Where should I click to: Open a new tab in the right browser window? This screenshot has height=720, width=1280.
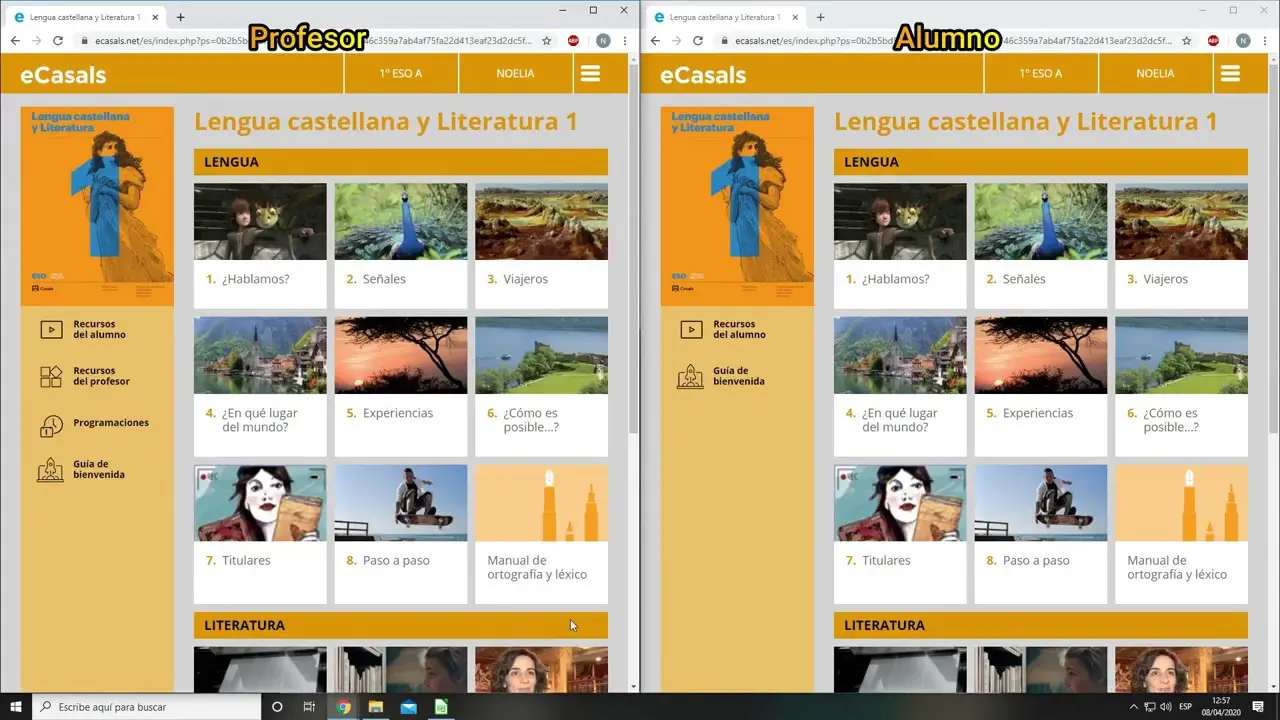(820, 17)
